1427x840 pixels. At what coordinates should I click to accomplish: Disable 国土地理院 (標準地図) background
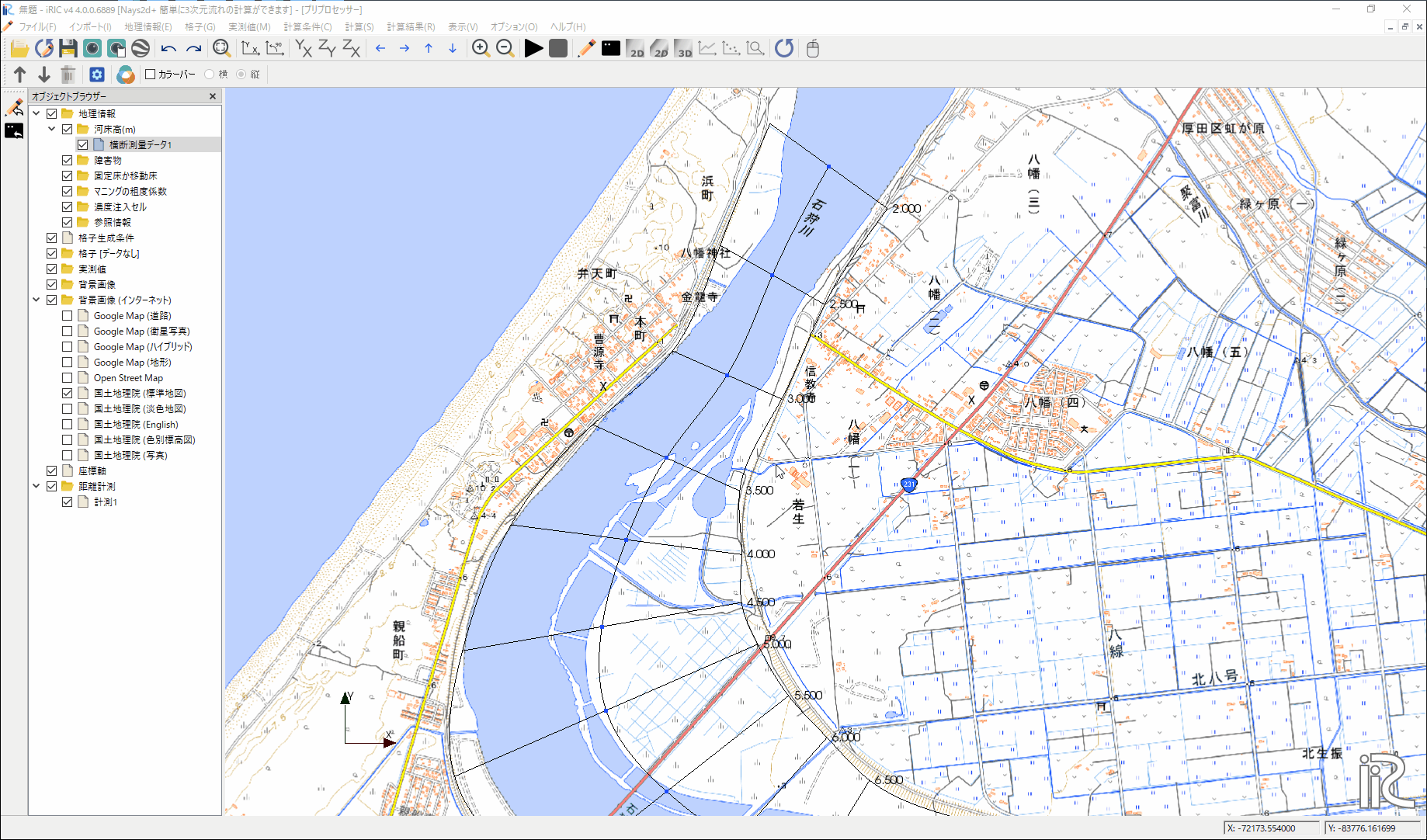tap(68, 393)
